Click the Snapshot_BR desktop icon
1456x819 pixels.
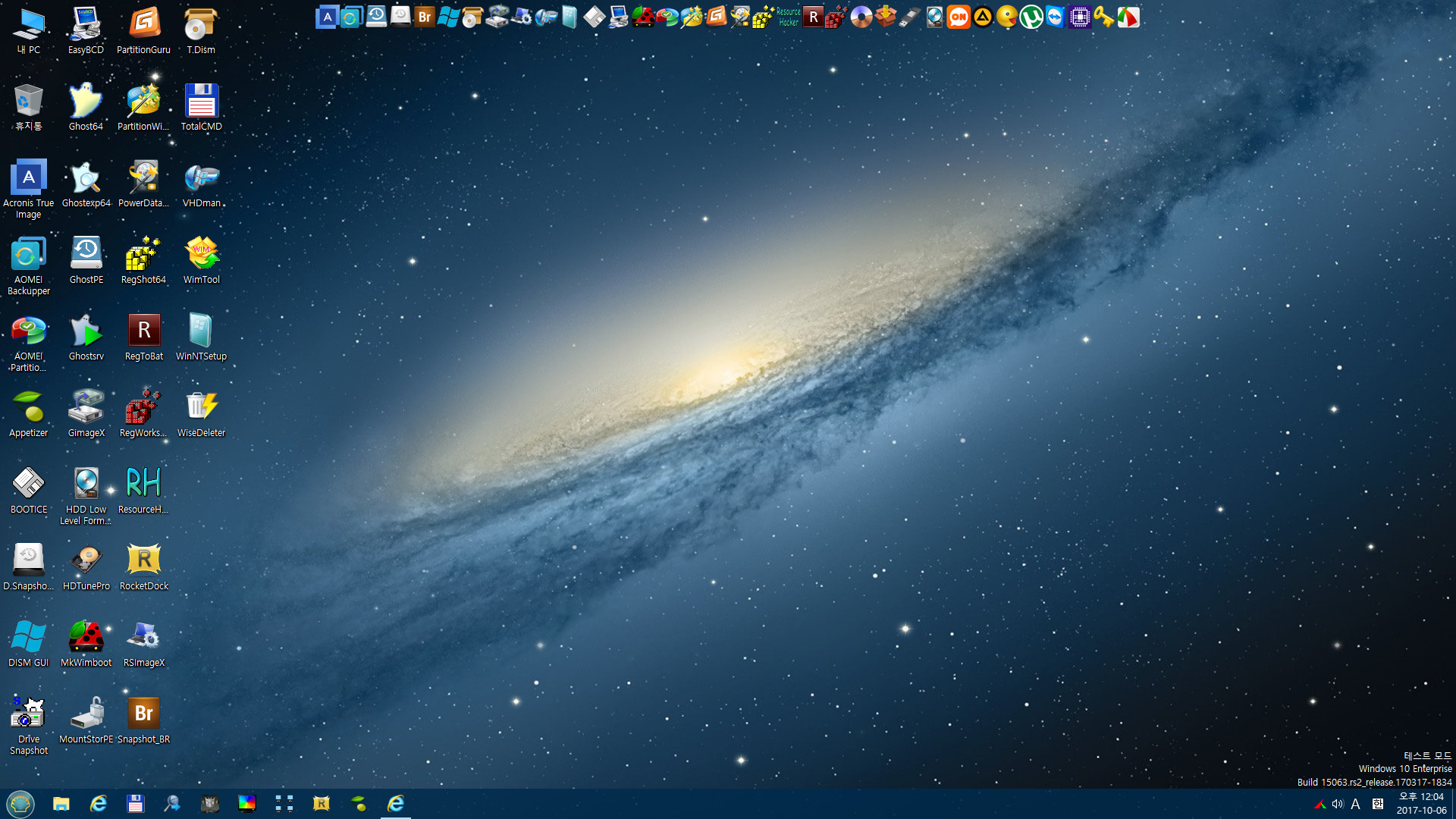click(143, 720)
